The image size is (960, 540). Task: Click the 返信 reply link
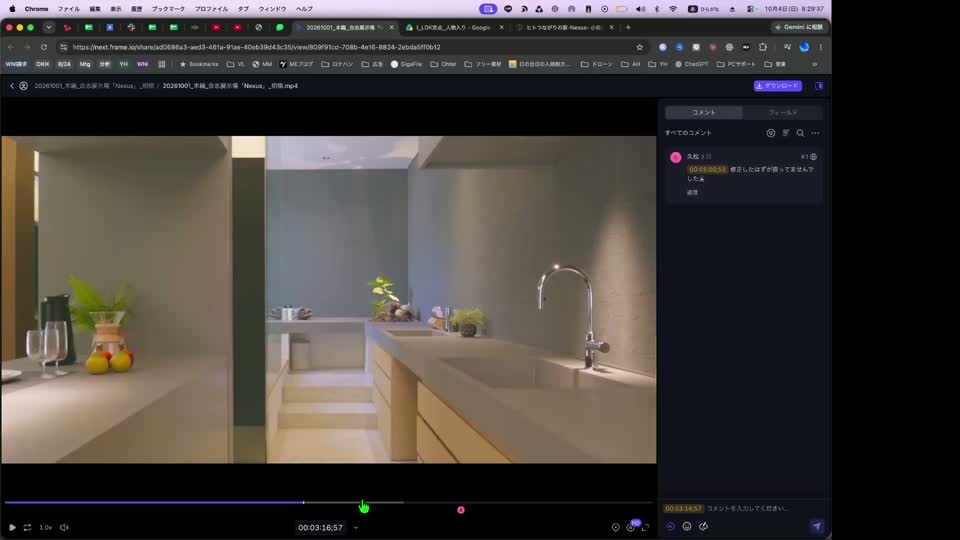click(x=692, y=192)
